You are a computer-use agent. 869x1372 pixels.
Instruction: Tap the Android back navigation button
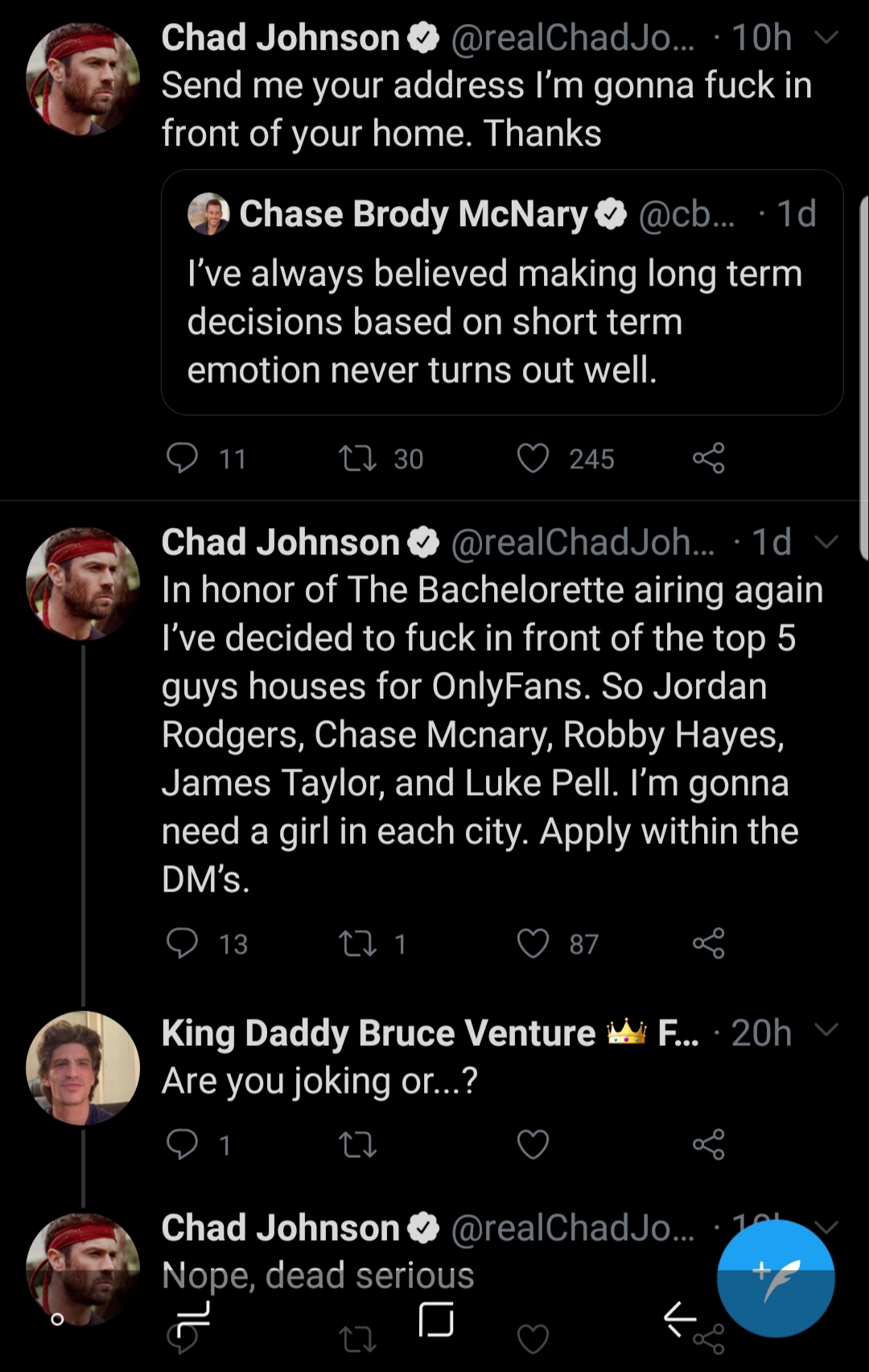tap(679, 1318)
